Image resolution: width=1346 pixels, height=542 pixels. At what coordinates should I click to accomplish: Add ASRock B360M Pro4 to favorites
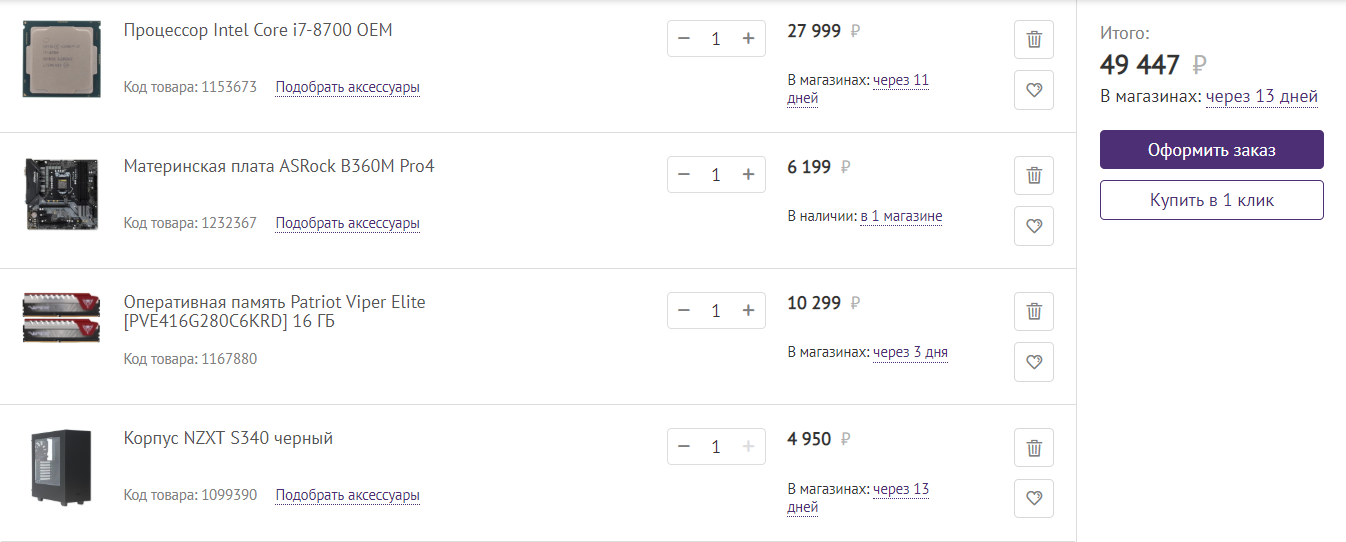(x=1034, y=226)
